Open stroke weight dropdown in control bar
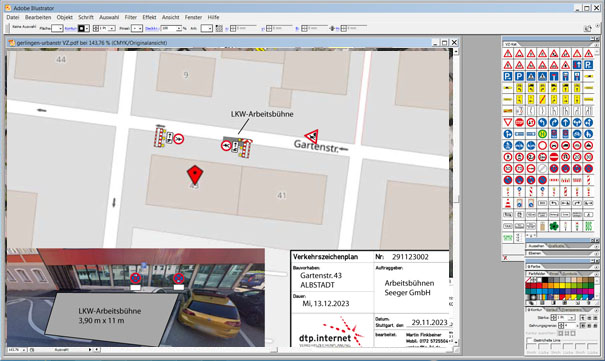This screenshot has height=361, width=605. [112, 29]
